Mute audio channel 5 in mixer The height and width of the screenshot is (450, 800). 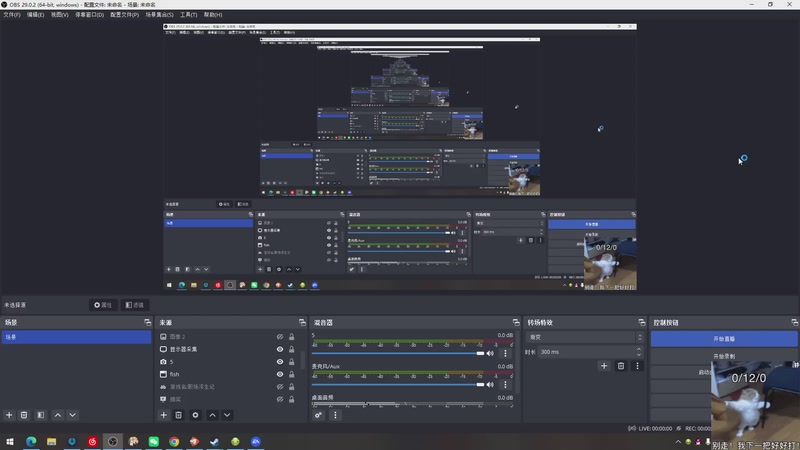click(490, 353)
